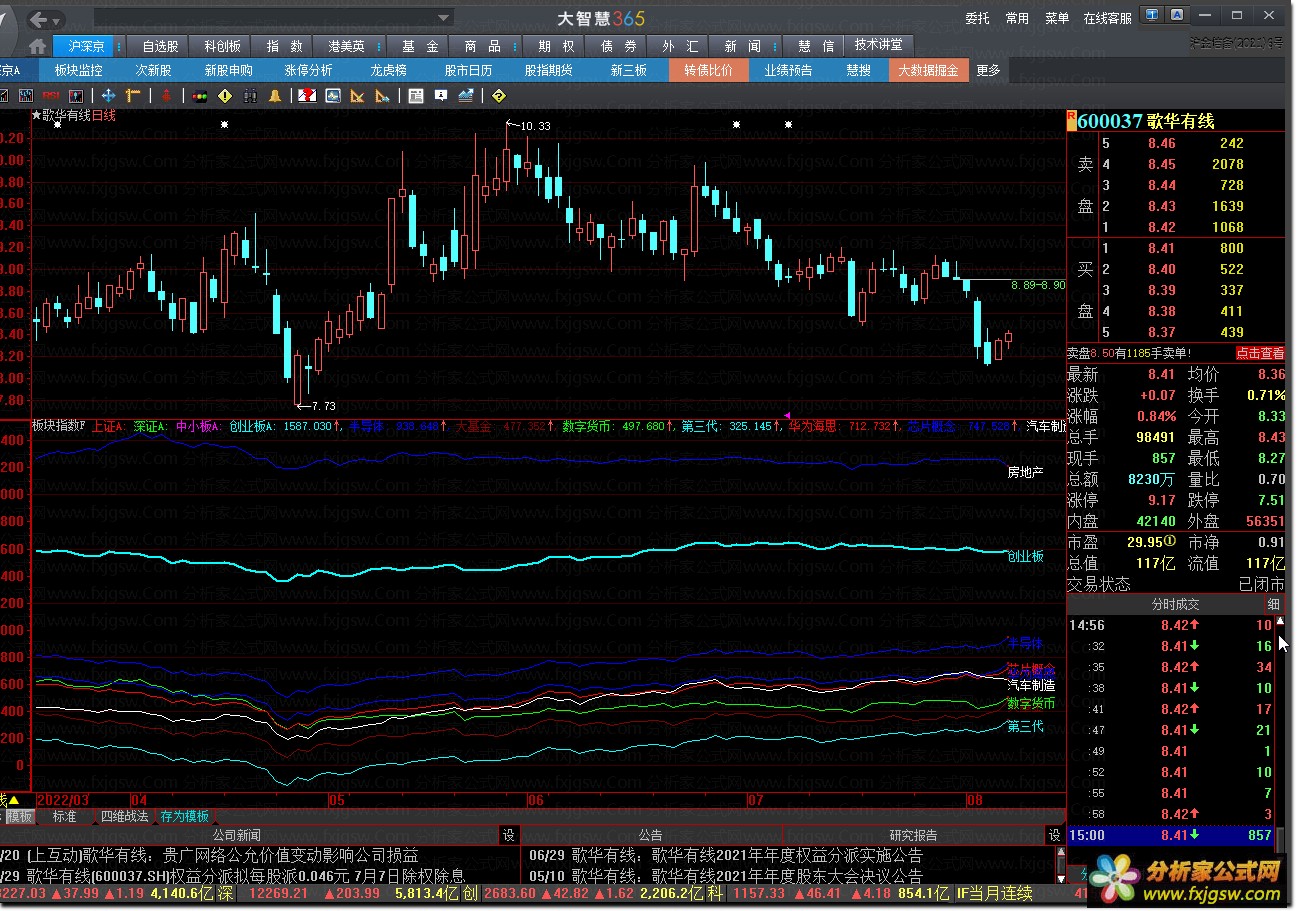Open the 自选股 tab
The height and width of the screenshot is (911, 1297).
[x=160, y=46]
